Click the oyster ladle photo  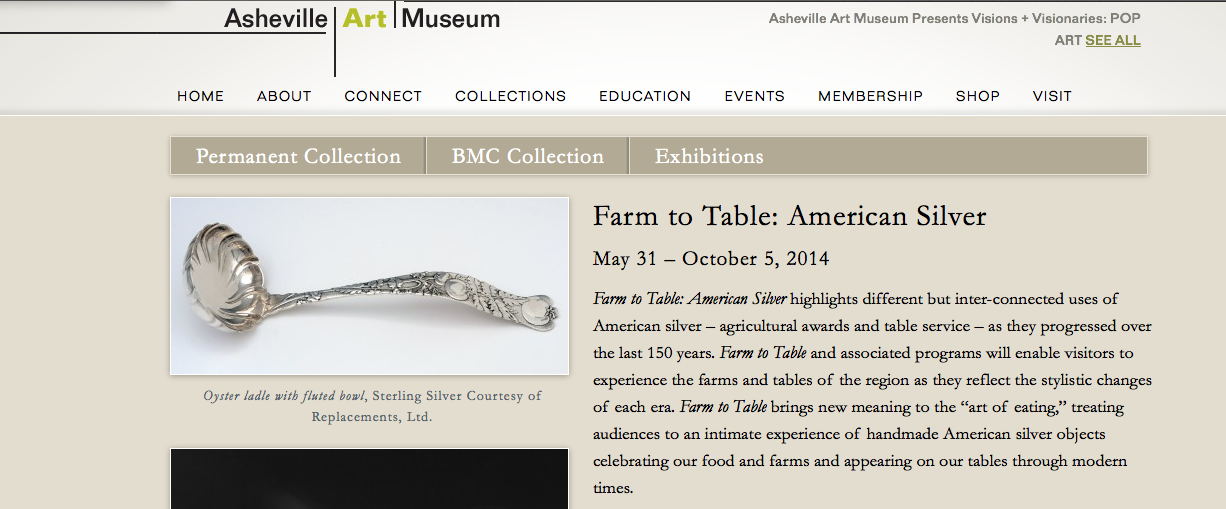click(370, 286)
